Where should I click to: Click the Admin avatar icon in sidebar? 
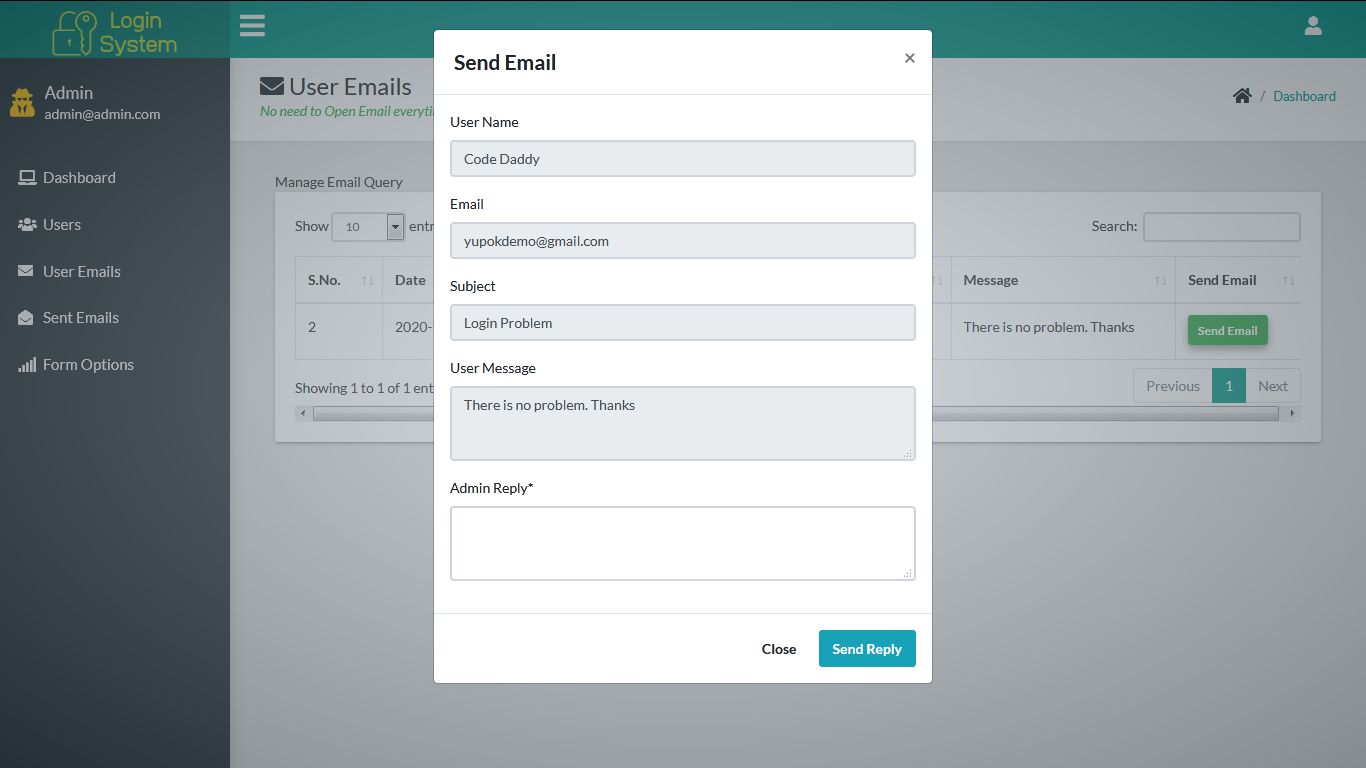tap(22, 101)
